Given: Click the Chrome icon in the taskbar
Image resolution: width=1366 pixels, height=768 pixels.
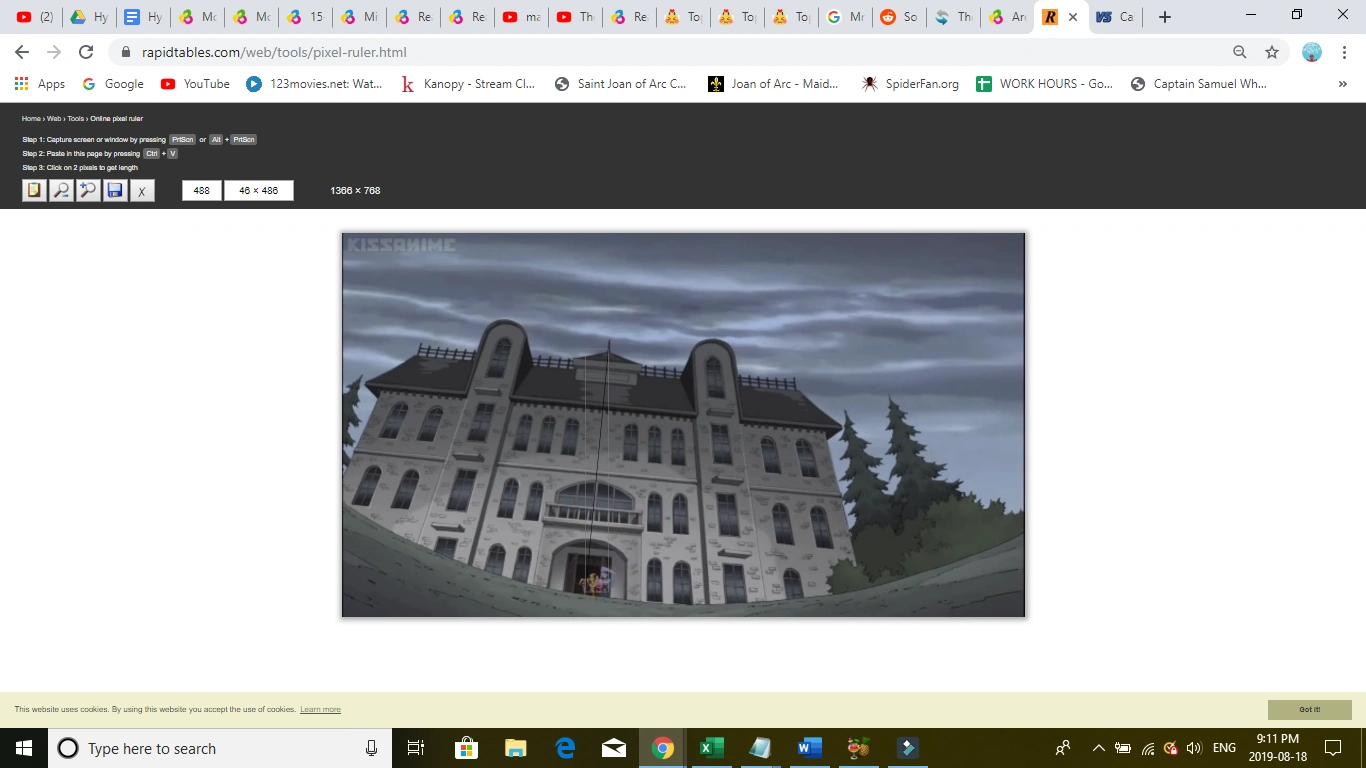Looking at the screenshot, I should tap(662, 748).
